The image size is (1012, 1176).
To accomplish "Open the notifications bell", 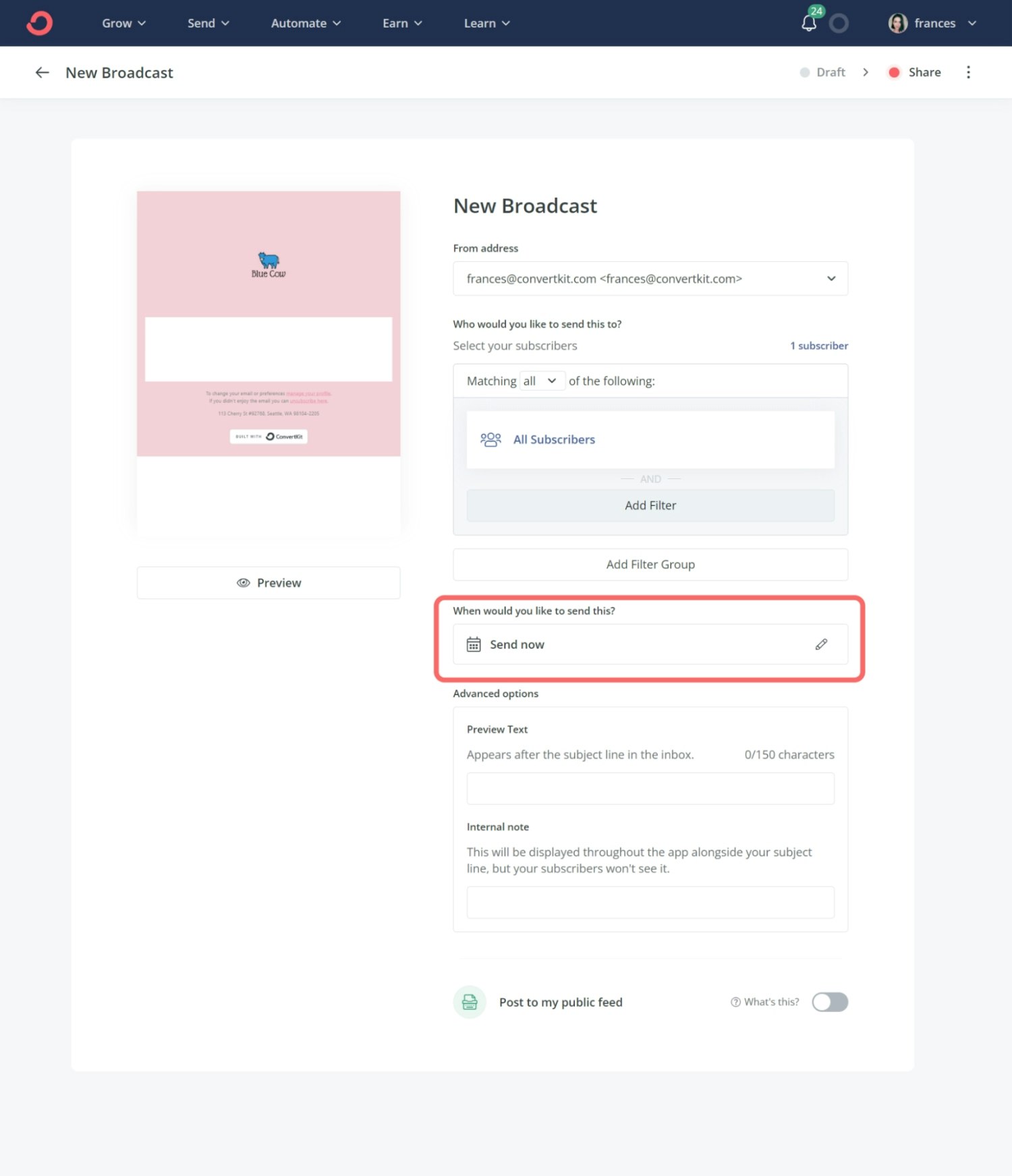I will point(809,23).
